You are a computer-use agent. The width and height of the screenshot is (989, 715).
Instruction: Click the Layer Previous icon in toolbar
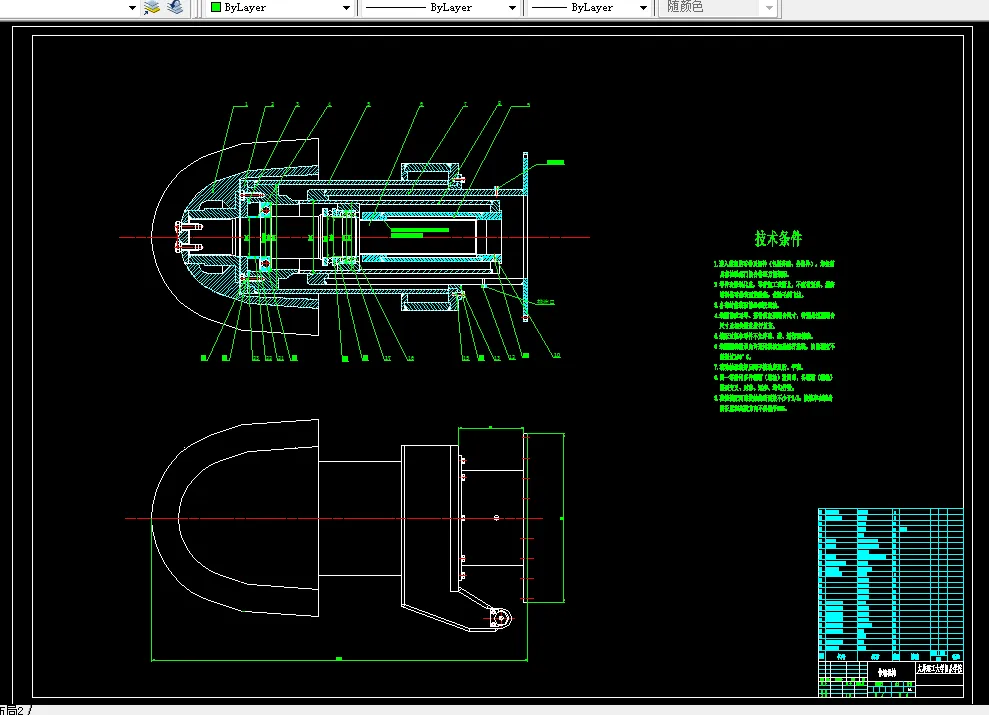click(x=175, y=7)
